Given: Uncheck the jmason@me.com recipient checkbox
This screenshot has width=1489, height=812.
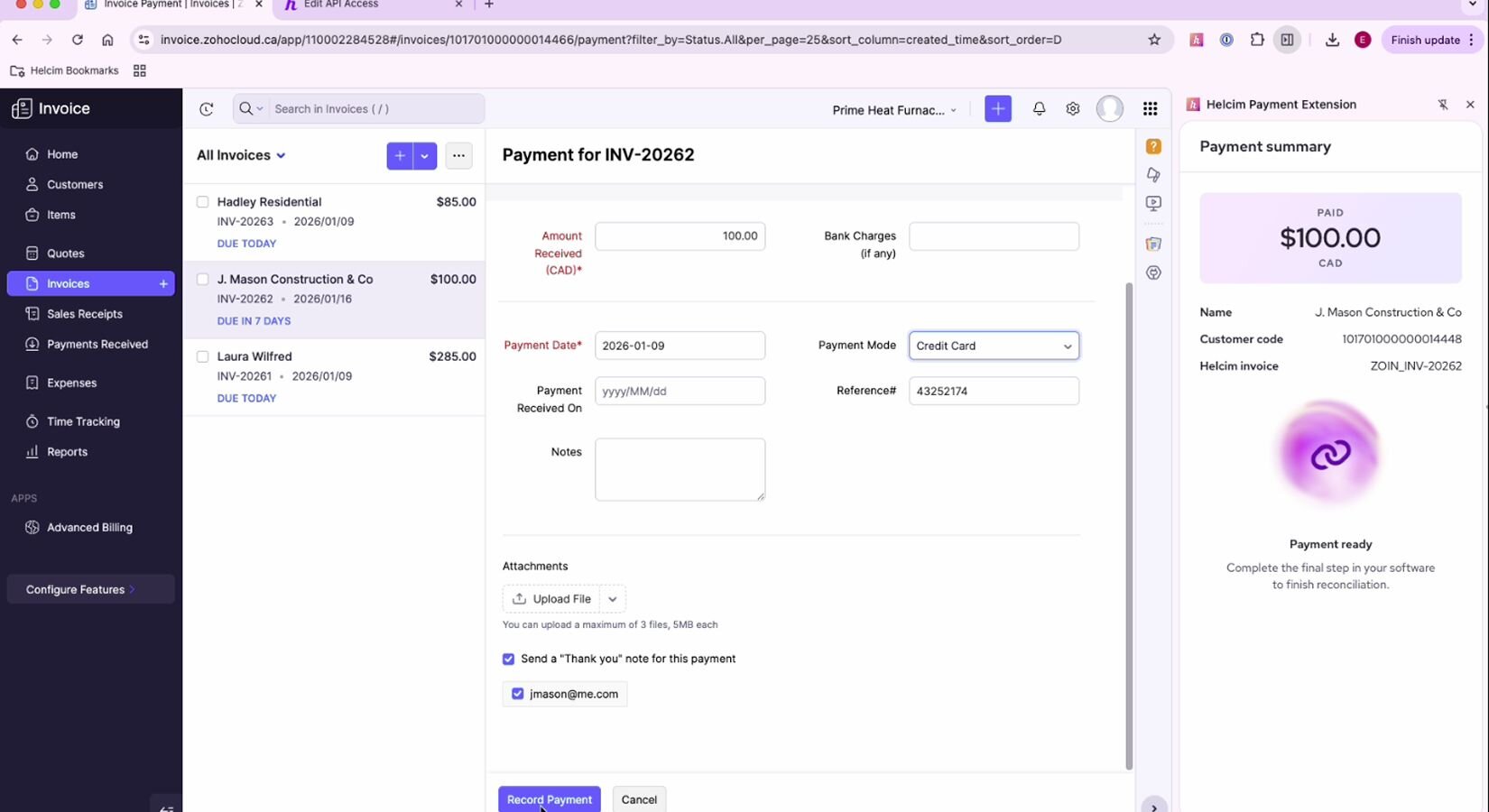Looking at the screenshot, I should click(x=518, y=694).
